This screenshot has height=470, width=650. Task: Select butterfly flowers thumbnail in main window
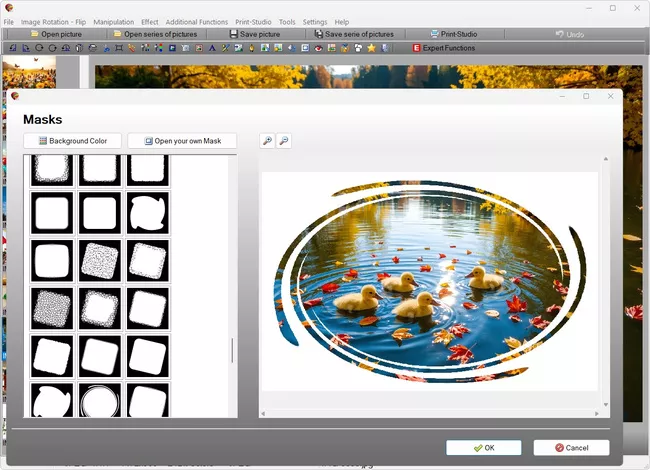tap(29, 73)
